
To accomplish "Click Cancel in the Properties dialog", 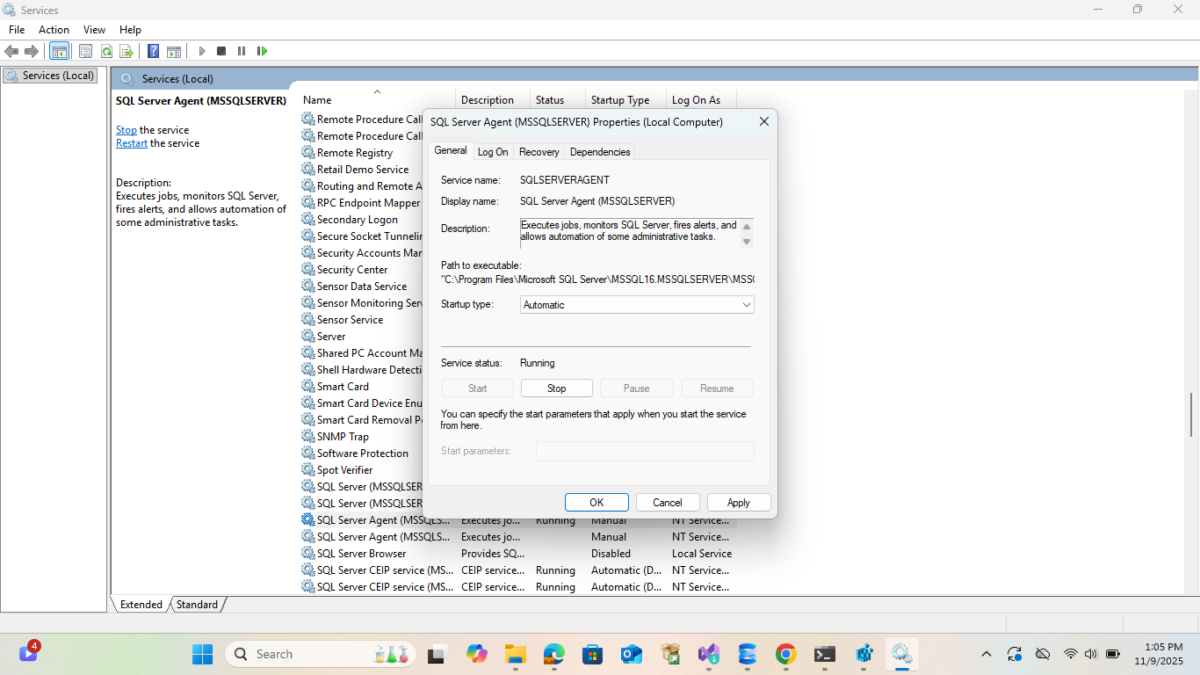I will tap(667, 503).
